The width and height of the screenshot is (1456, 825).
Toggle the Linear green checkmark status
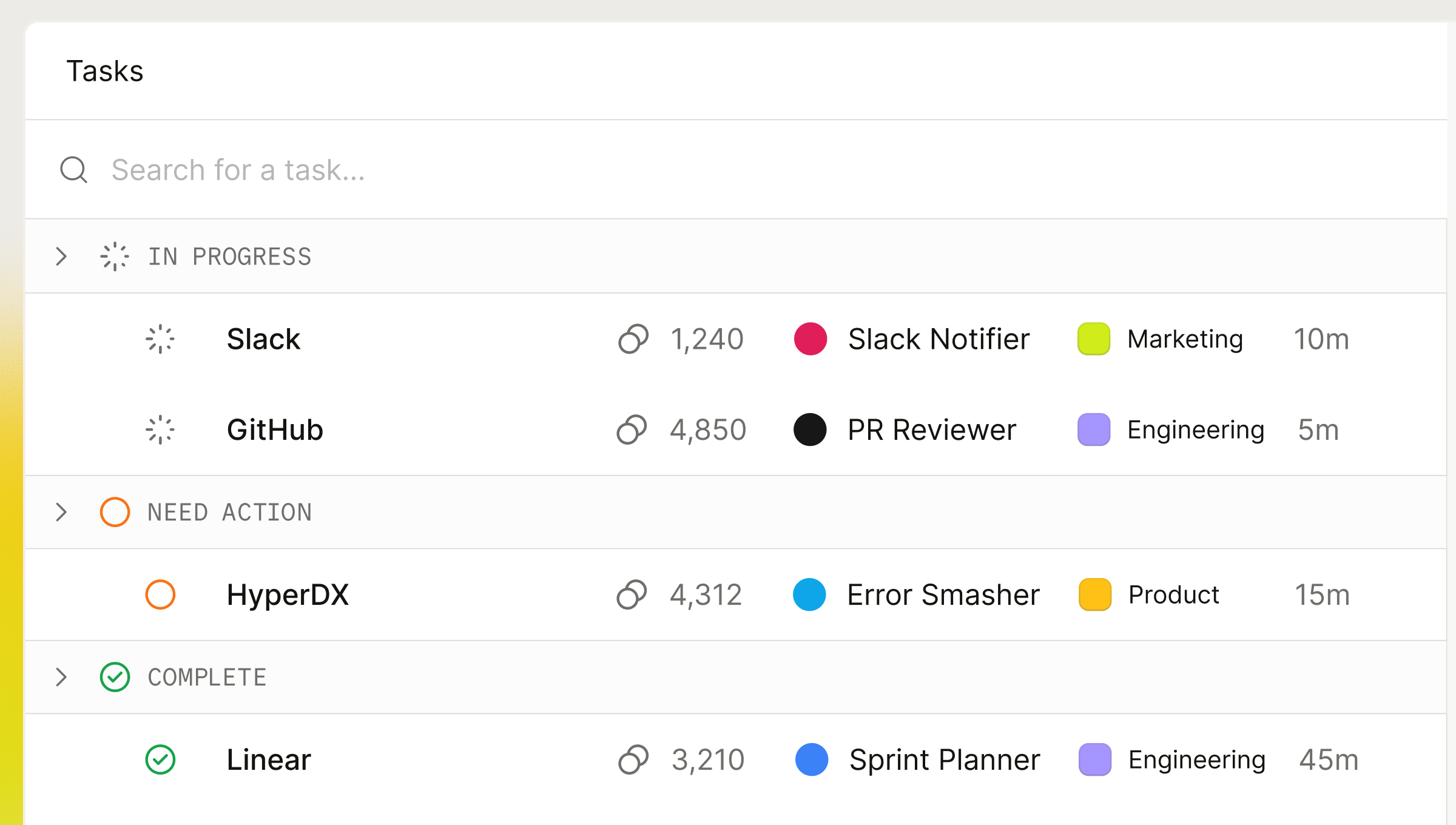pos(160,759)
